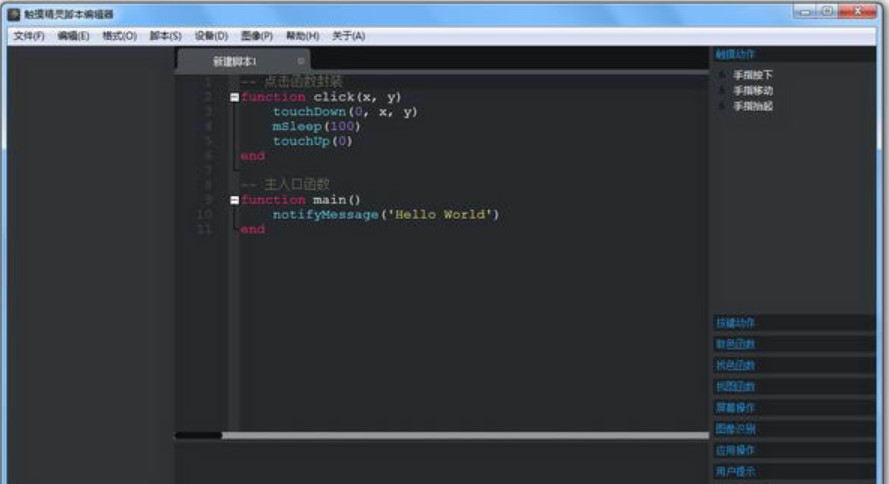Open the 图像(P) menu
The height and width of the screenshot is (484, 889).
pyautogui.click(x=257, y=36)
